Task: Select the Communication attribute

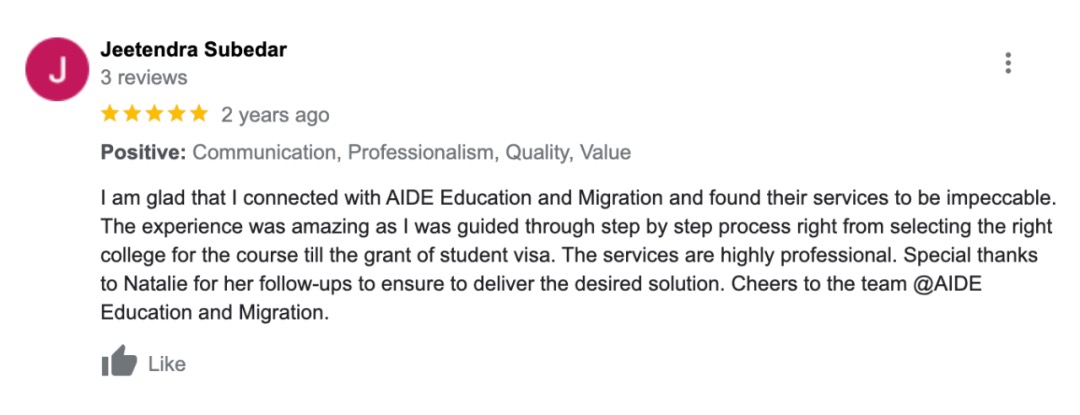Action: 265,153
